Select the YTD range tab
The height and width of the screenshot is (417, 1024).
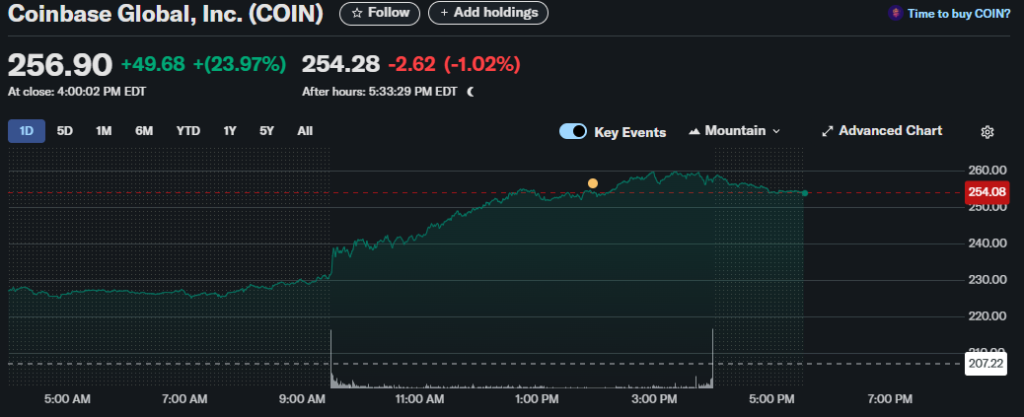188,131
